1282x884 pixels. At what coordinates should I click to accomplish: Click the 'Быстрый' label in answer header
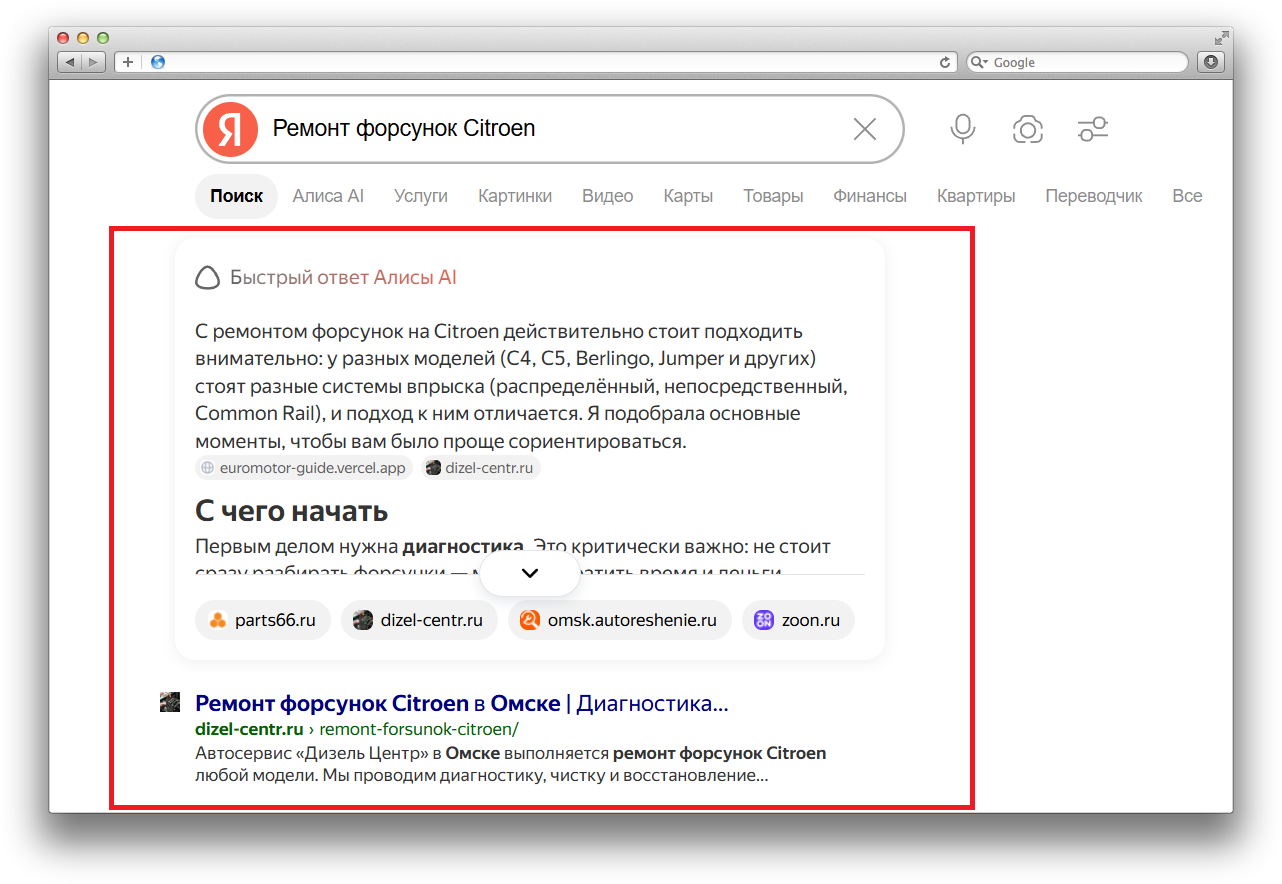(x=271, y=278)
